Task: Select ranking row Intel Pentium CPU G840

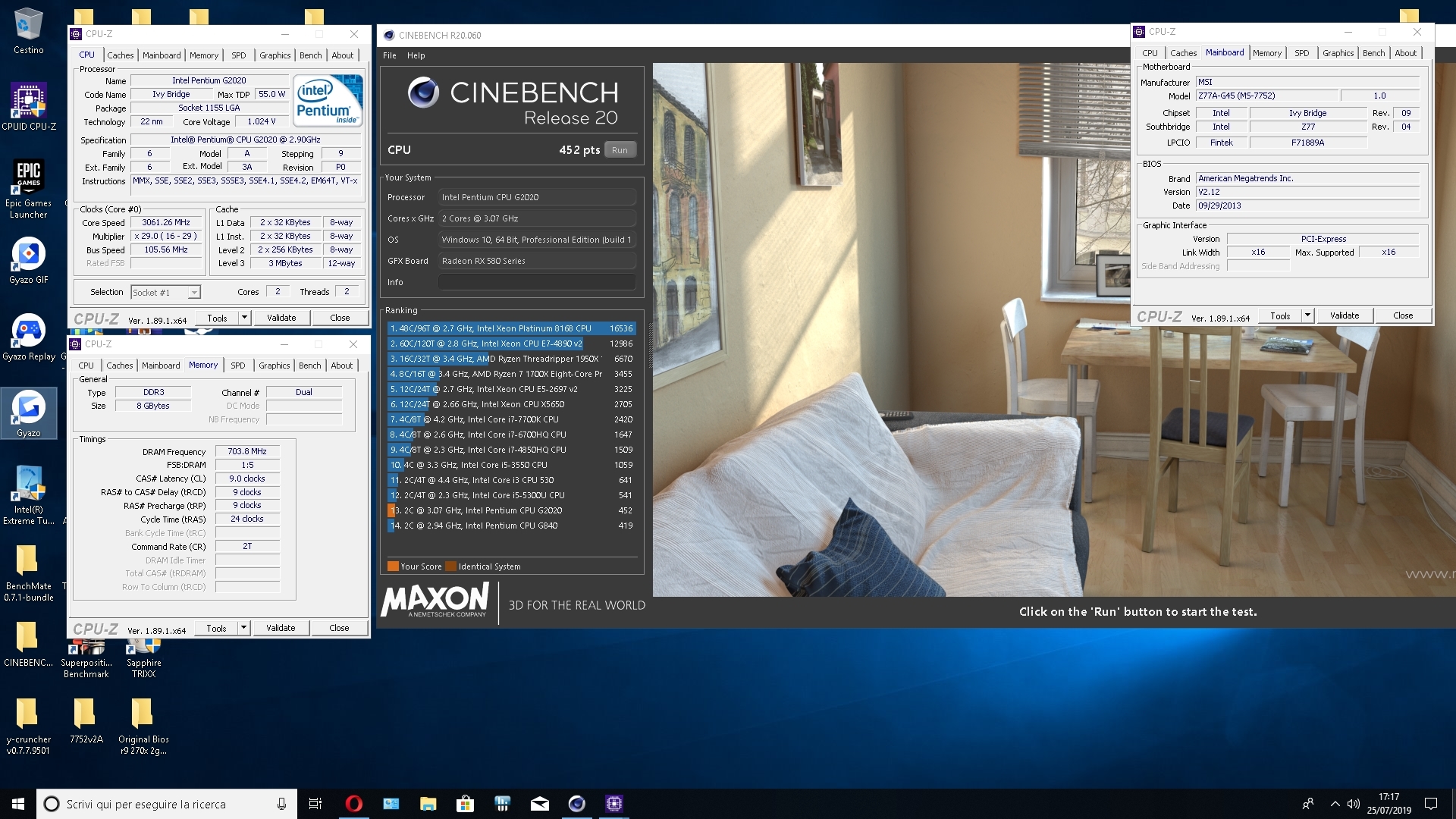Action: coord(511,526)
